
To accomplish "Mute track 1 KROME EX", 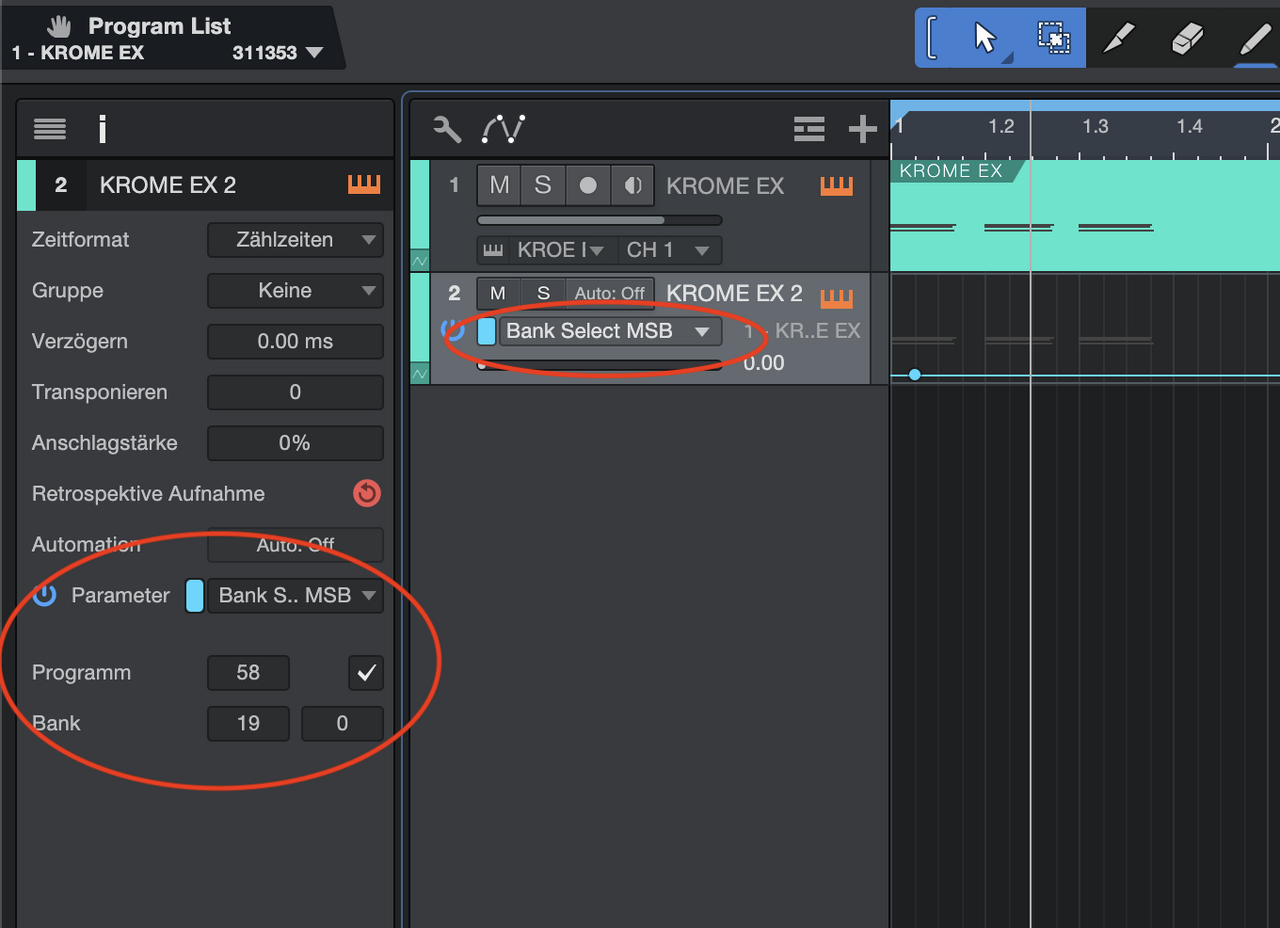I will (499, 185).
